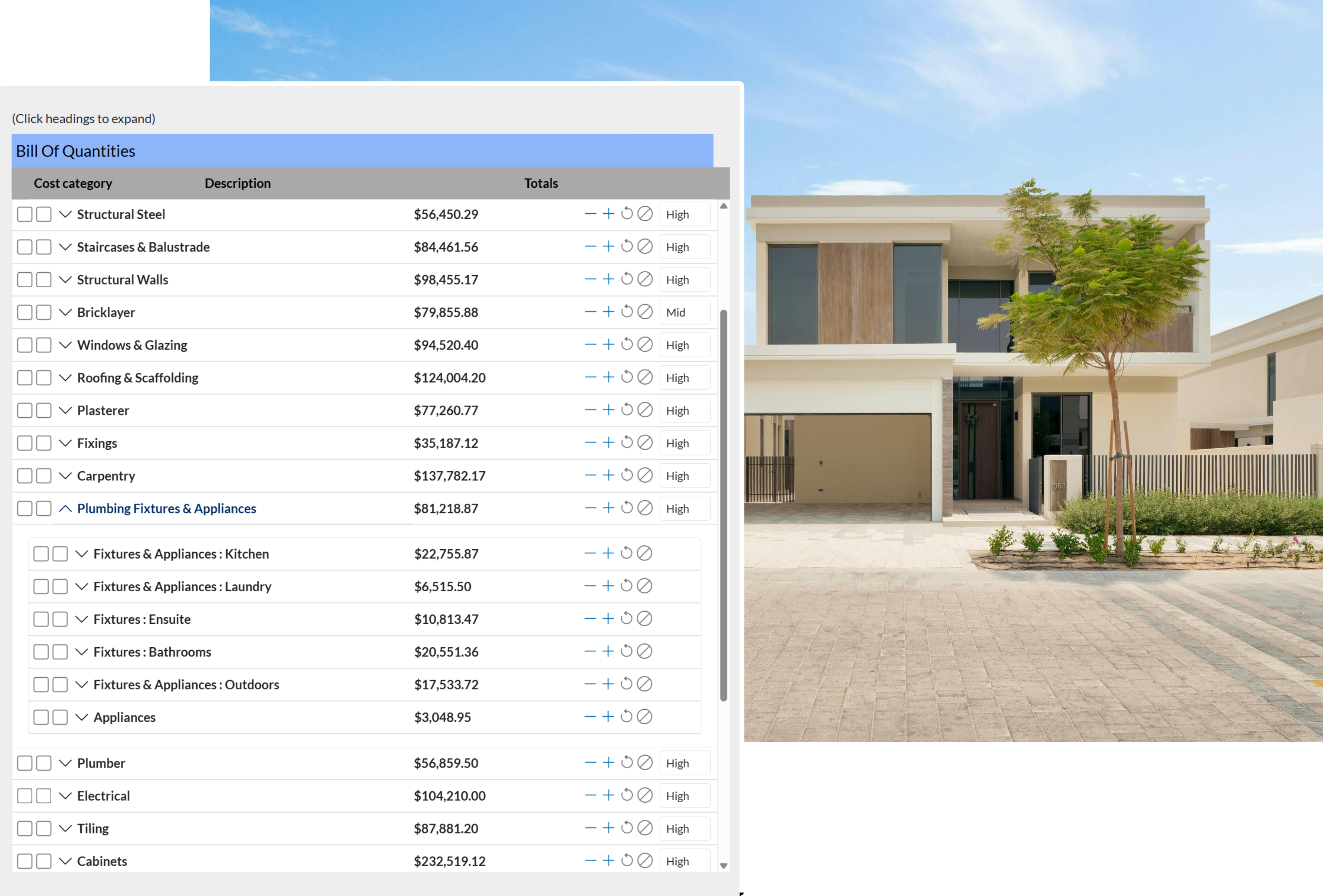Click the minus icon on Electrical row
This screenshot has width=1323, height=896.
(x=591, y=795)
